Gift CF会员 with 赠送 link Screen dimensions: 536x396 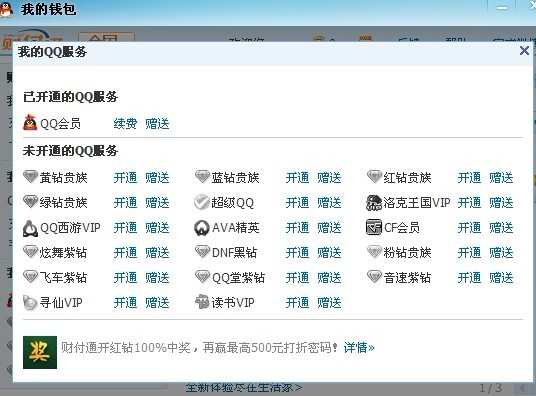point(501,228)
